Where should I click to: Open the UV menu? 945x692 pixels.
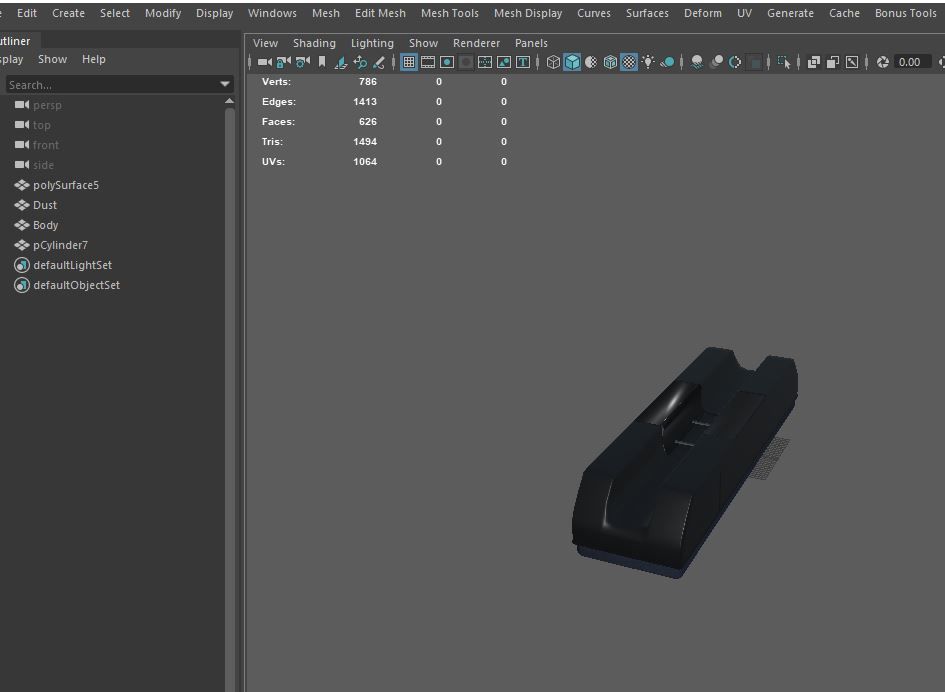(x=744, y=13)
